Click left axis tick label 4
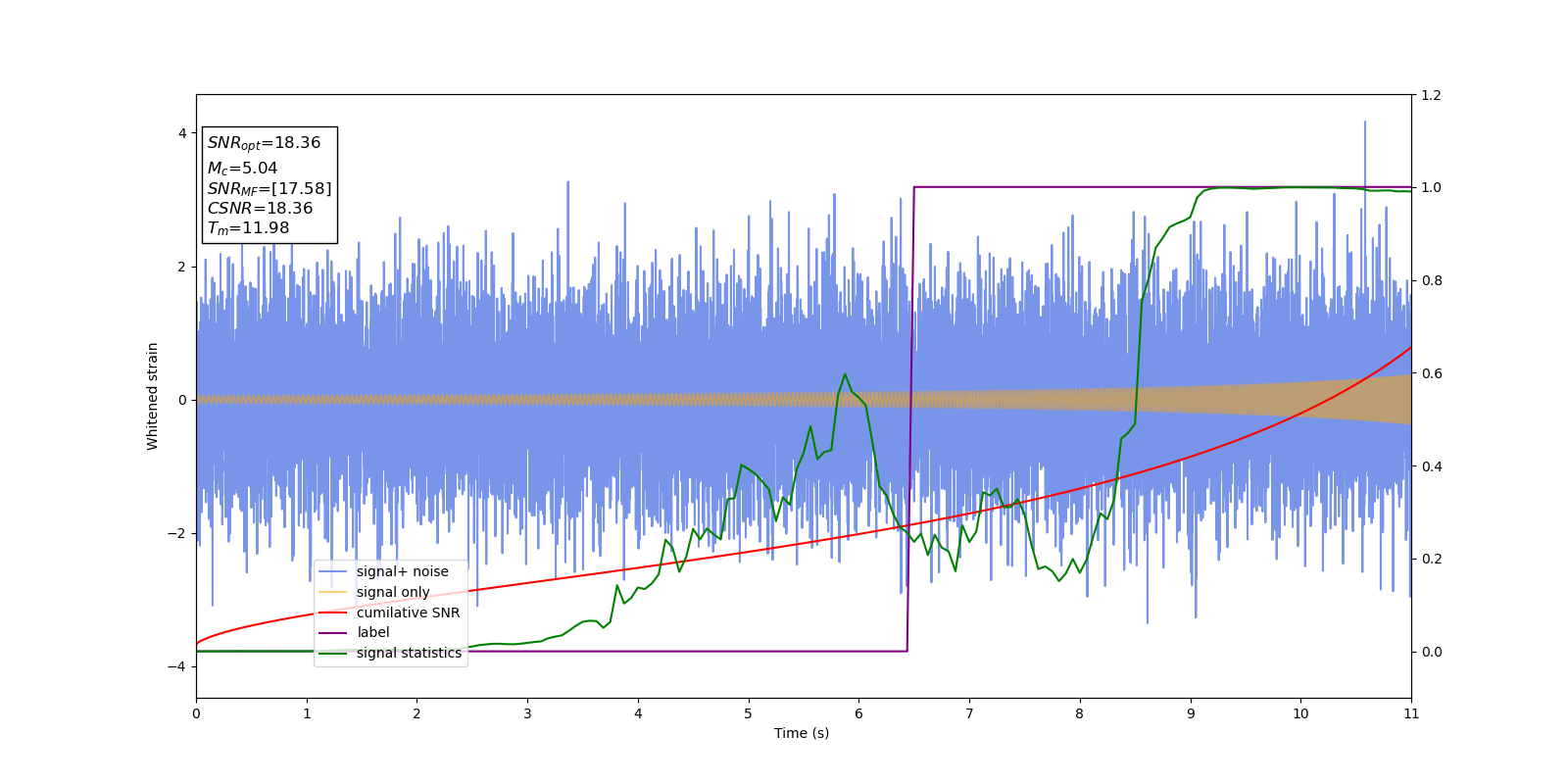Viewport: 1568px width, 784px height. point(181,133)
